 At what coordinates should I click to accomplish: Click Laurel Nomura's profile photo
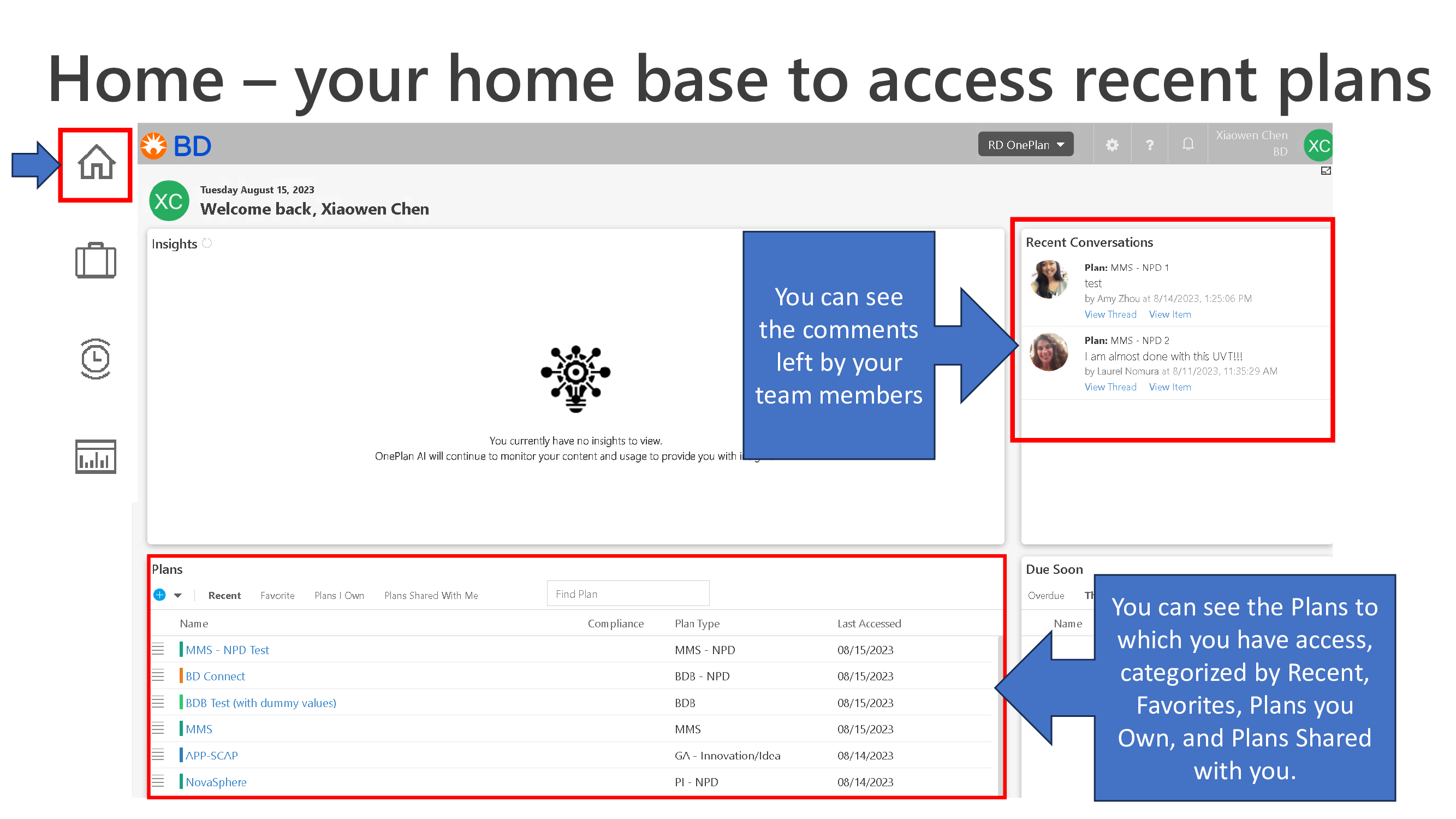click(1049, 352)
